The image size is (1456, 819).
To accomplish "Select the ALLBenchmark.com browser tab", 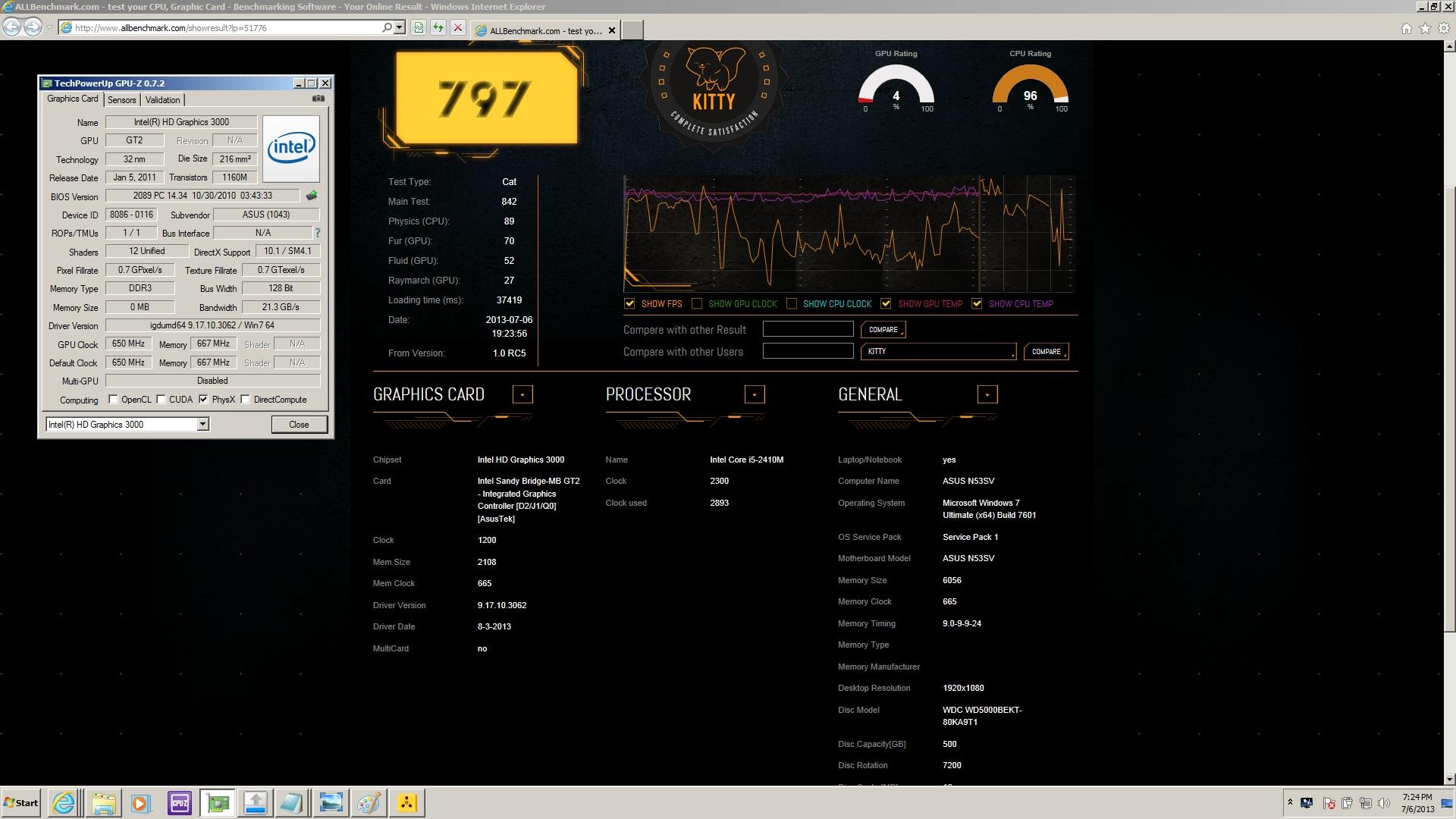I will click(546, 31).
